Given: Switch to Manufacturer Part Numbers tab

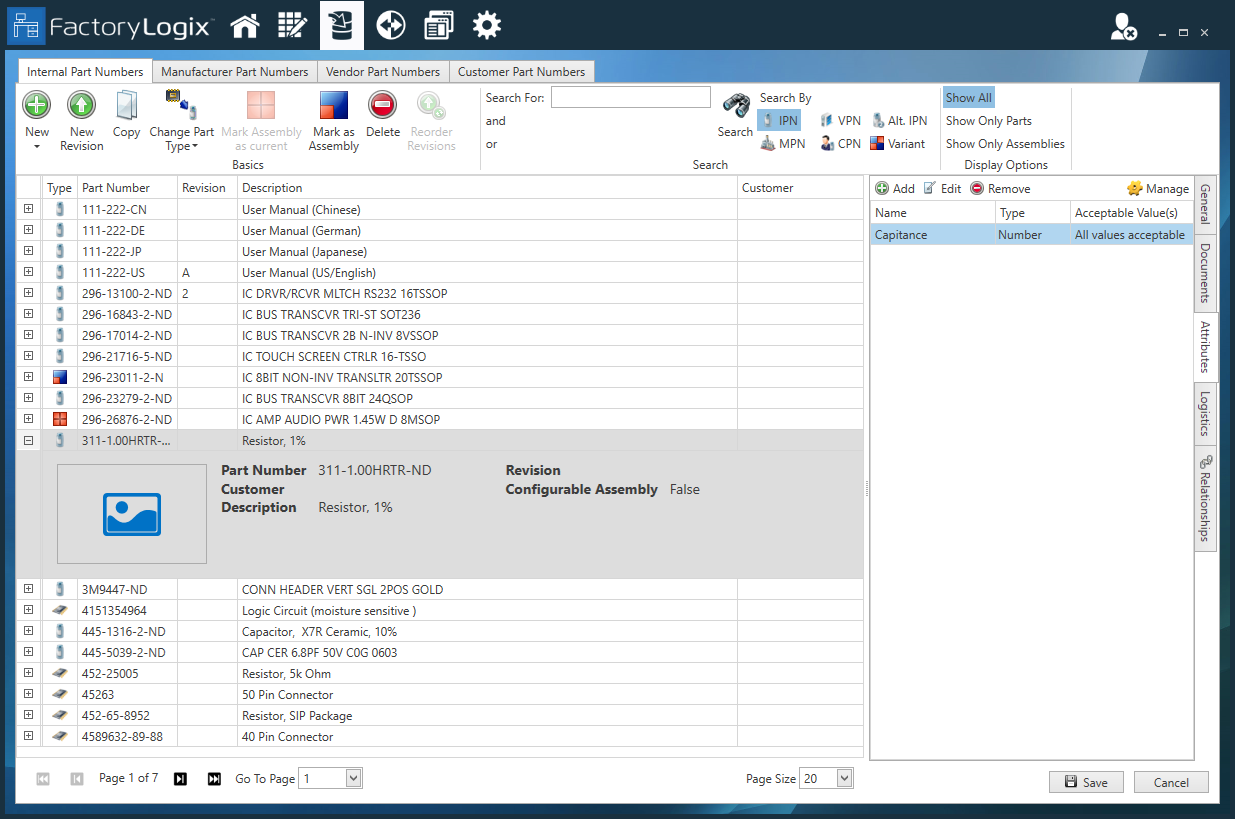Looking at the screenshot, I should tap(234, 72).
